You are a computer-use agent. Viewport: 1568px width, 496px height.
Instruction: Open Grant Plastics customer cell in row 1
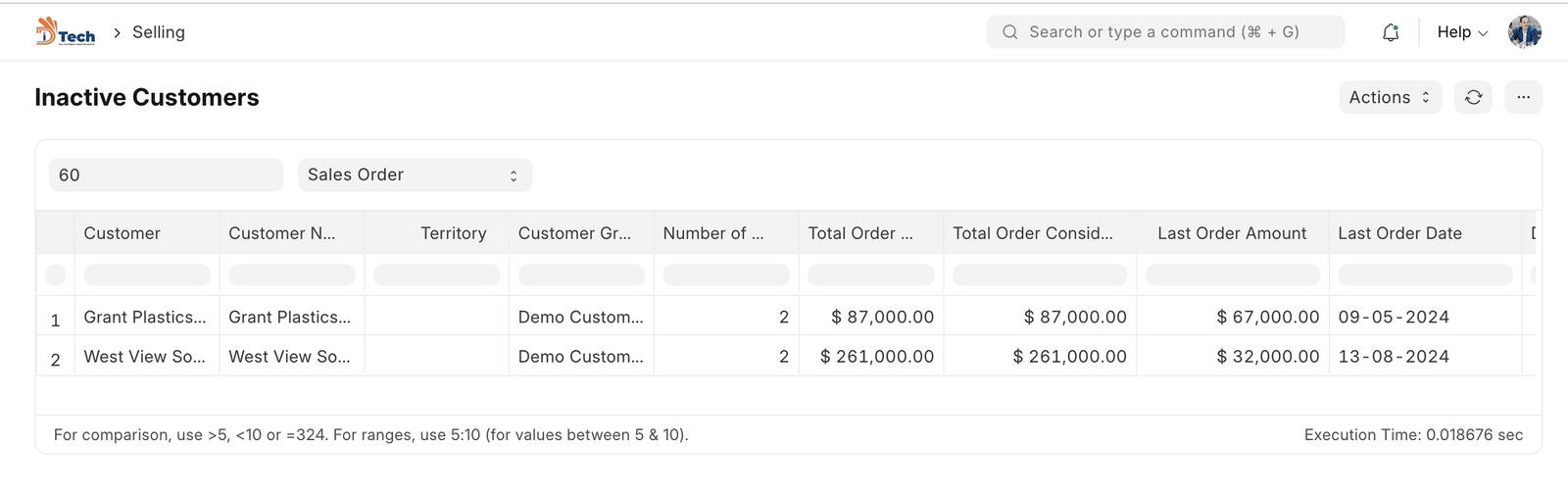145,317
